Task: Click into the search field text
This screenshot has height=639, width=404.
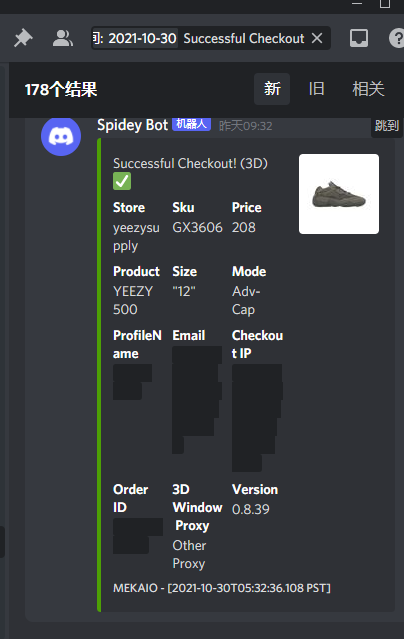Action: (244, 38)
